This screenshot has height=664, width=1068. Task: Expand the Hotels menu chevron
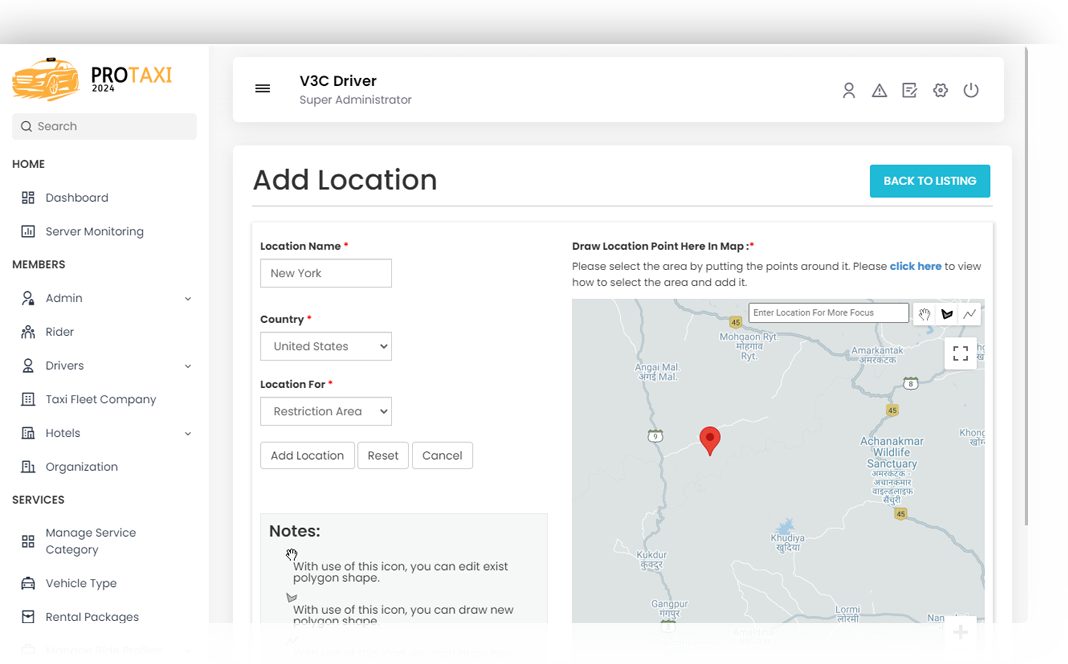188,434
